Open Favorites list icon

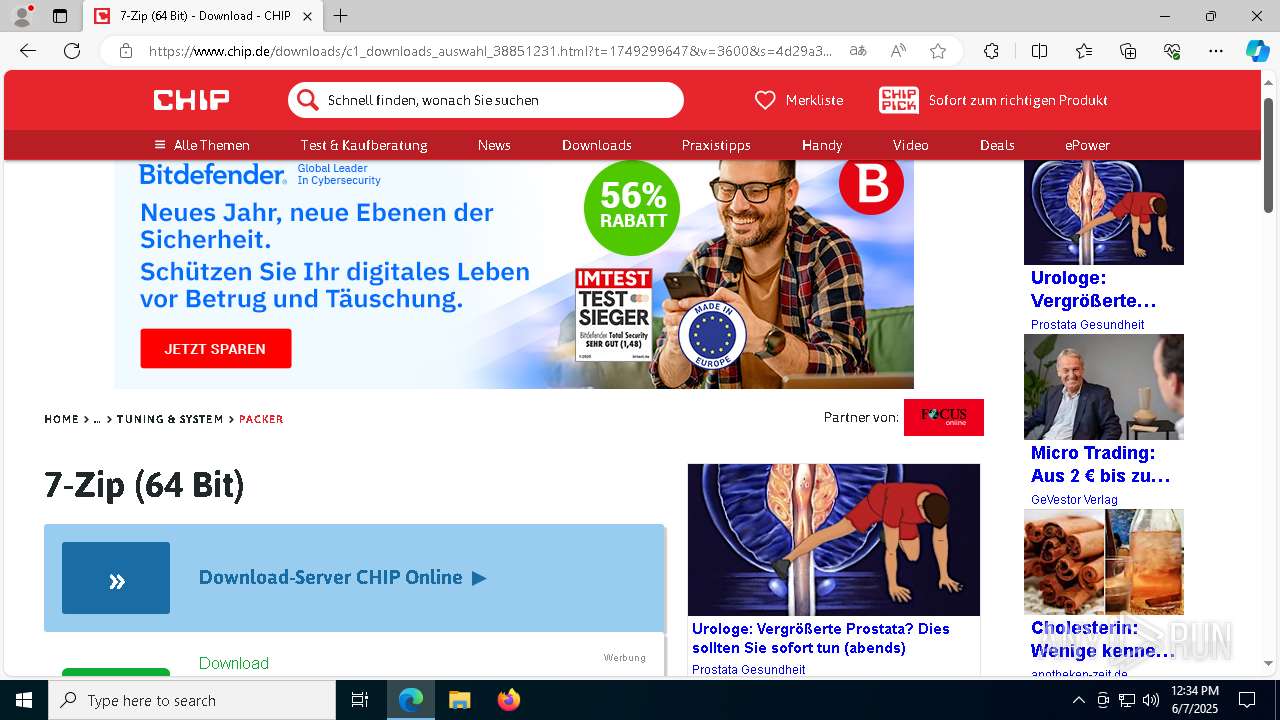tap(1084, 51)
